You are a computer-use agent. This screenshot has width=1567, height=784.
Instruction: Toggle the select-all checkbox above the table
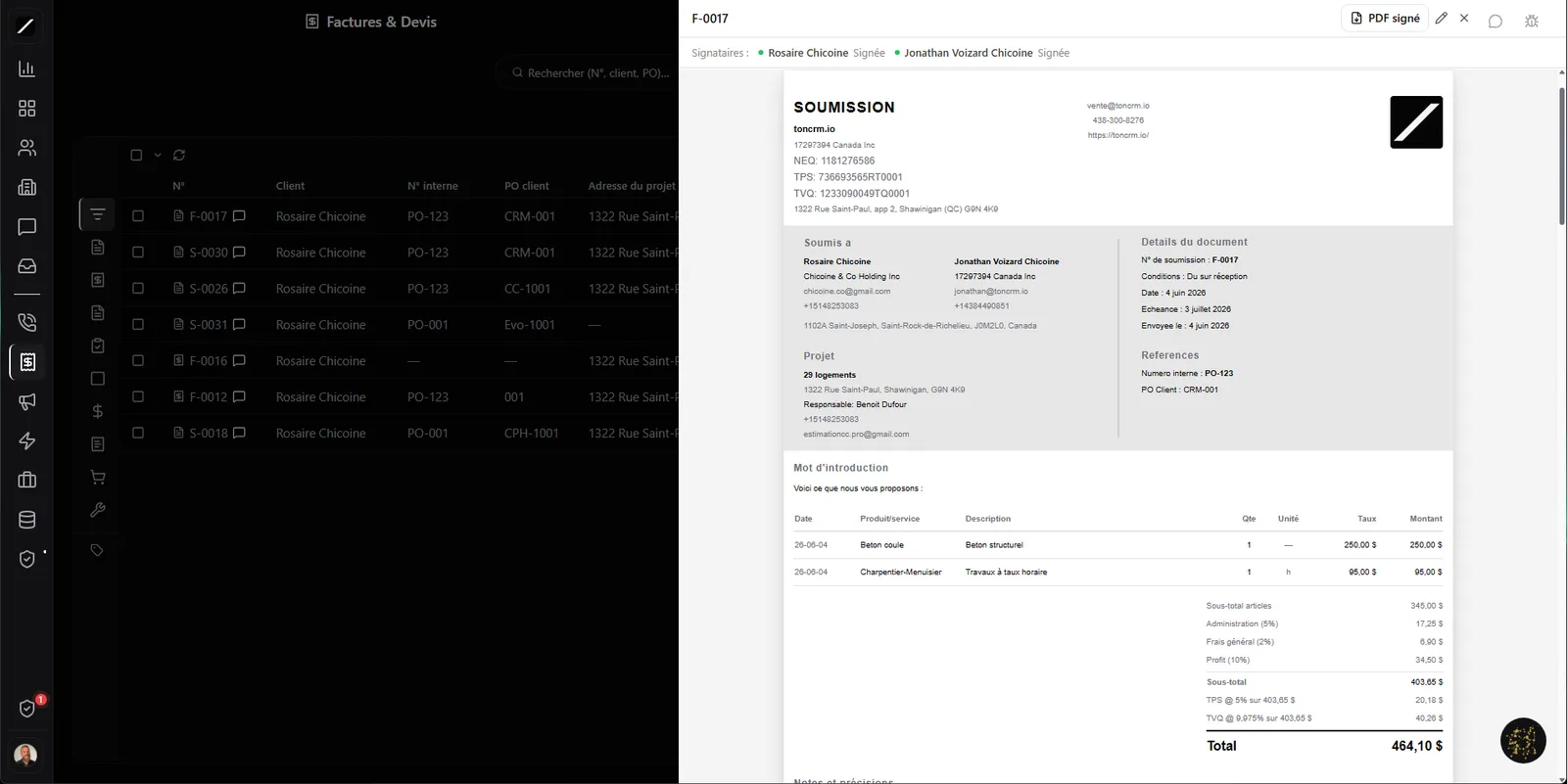click(x=136, y=155)
